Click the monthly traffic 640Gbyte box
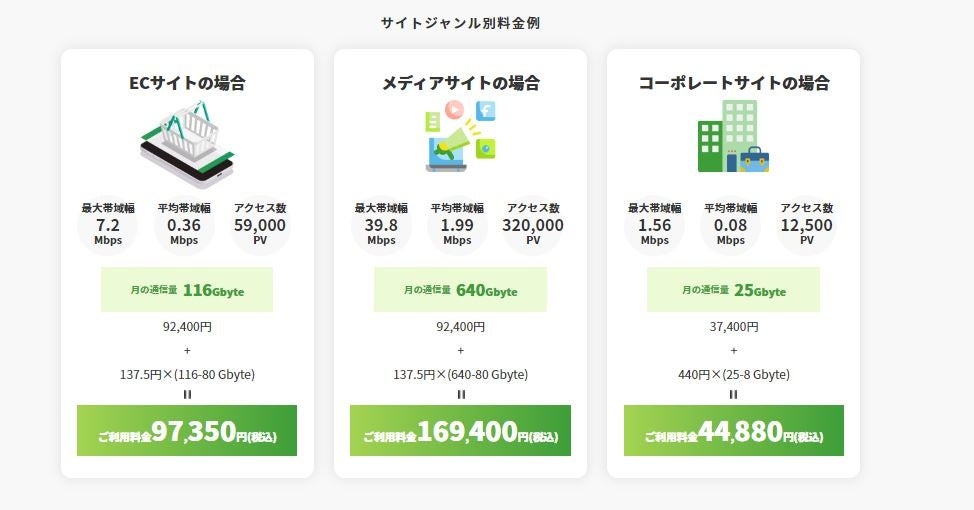This screenshot has height=510, width=974. pos(460,290)
